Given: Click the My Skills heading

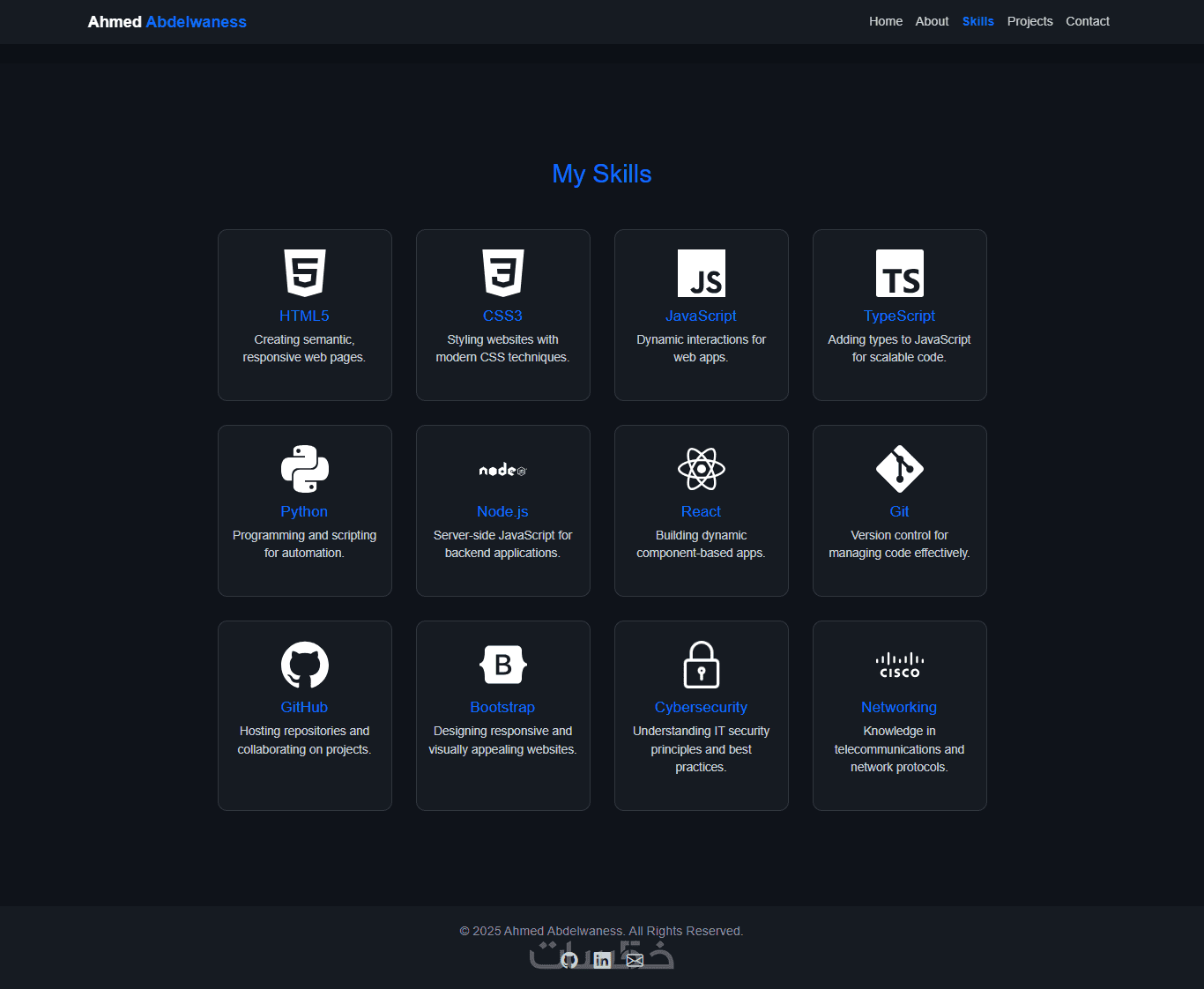Looking at the screenshot, I should tap(602, 174).
